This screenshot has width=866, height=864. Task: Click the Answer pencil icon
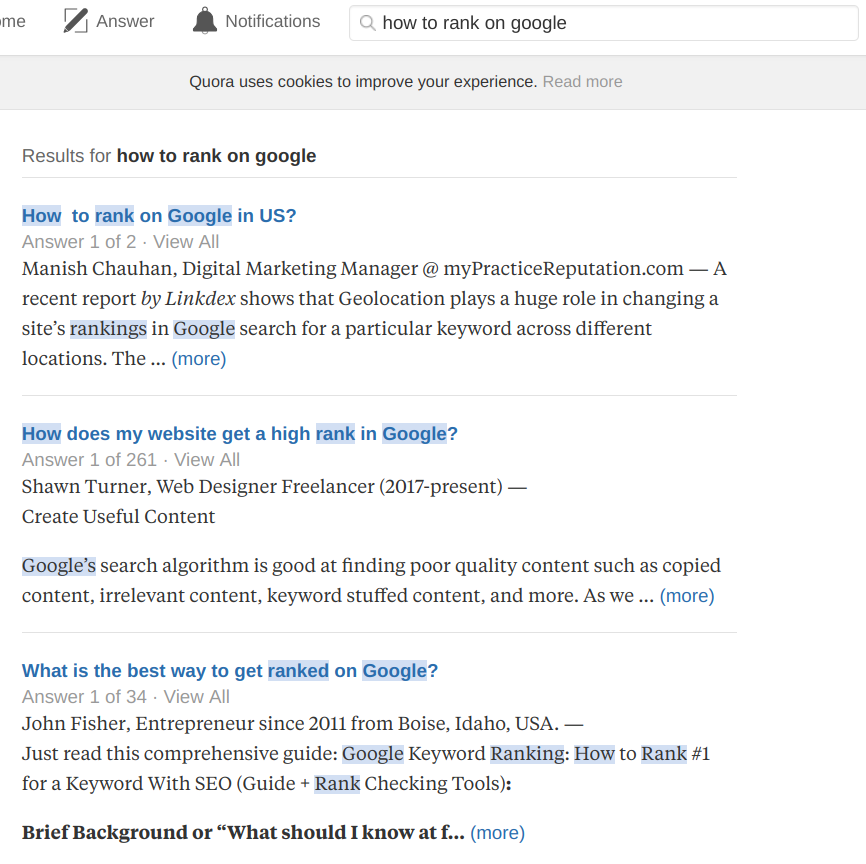pos(76,21)
